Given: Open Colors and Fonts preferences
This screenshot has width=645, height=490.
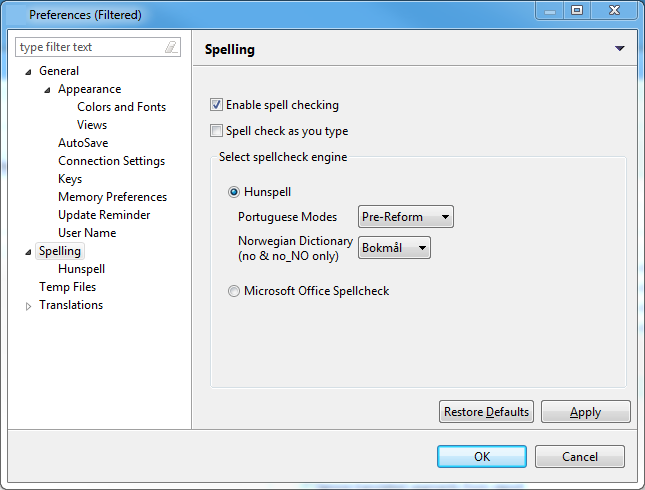Looking at the screenshot, I should pyautogui.click(x=121, y=107).
